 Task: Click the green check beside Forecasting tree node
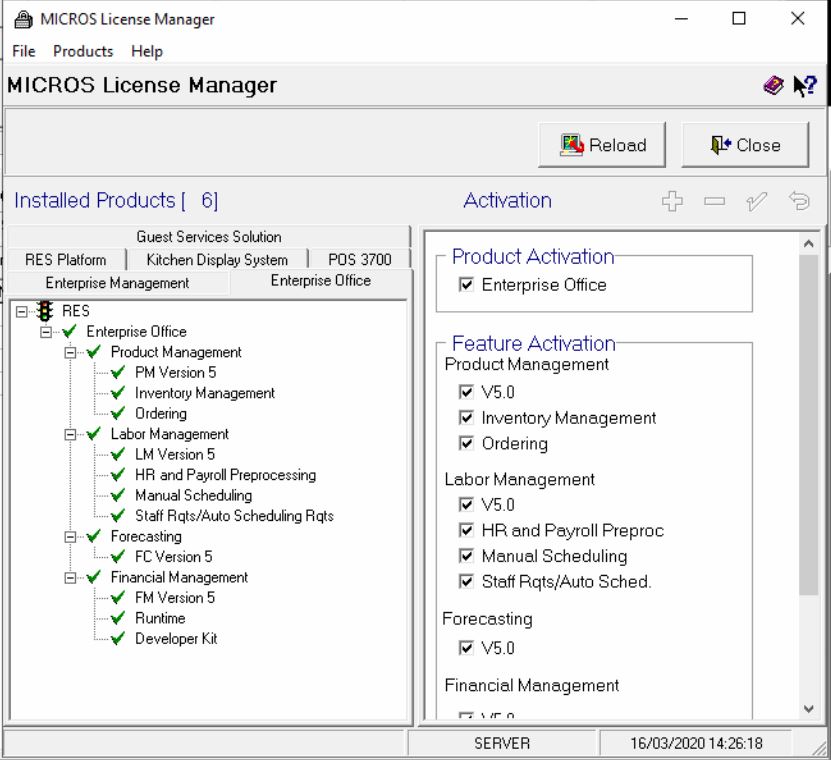coord(94,536)
